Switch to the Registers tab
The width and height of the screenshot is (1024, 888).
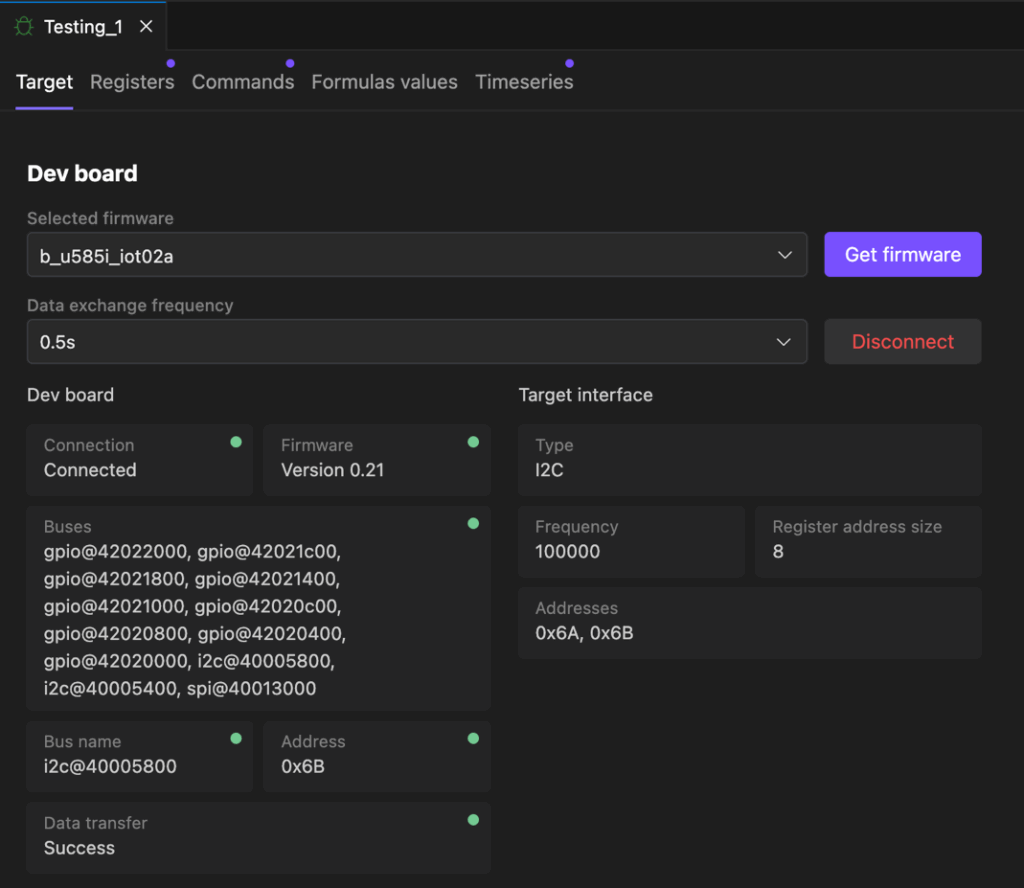(132, 82)
